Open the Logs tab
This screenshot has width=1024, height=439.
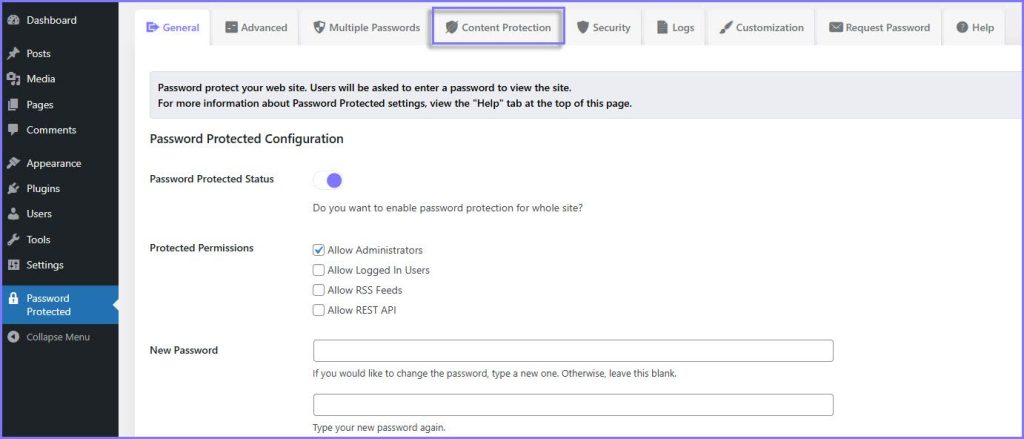pyautogui.click(x=675, y=27)
